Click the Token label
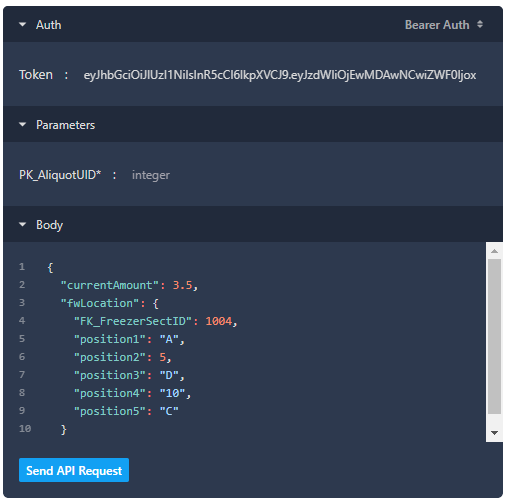The width and height of the screenshot is (506, 502). pos(36,75)
